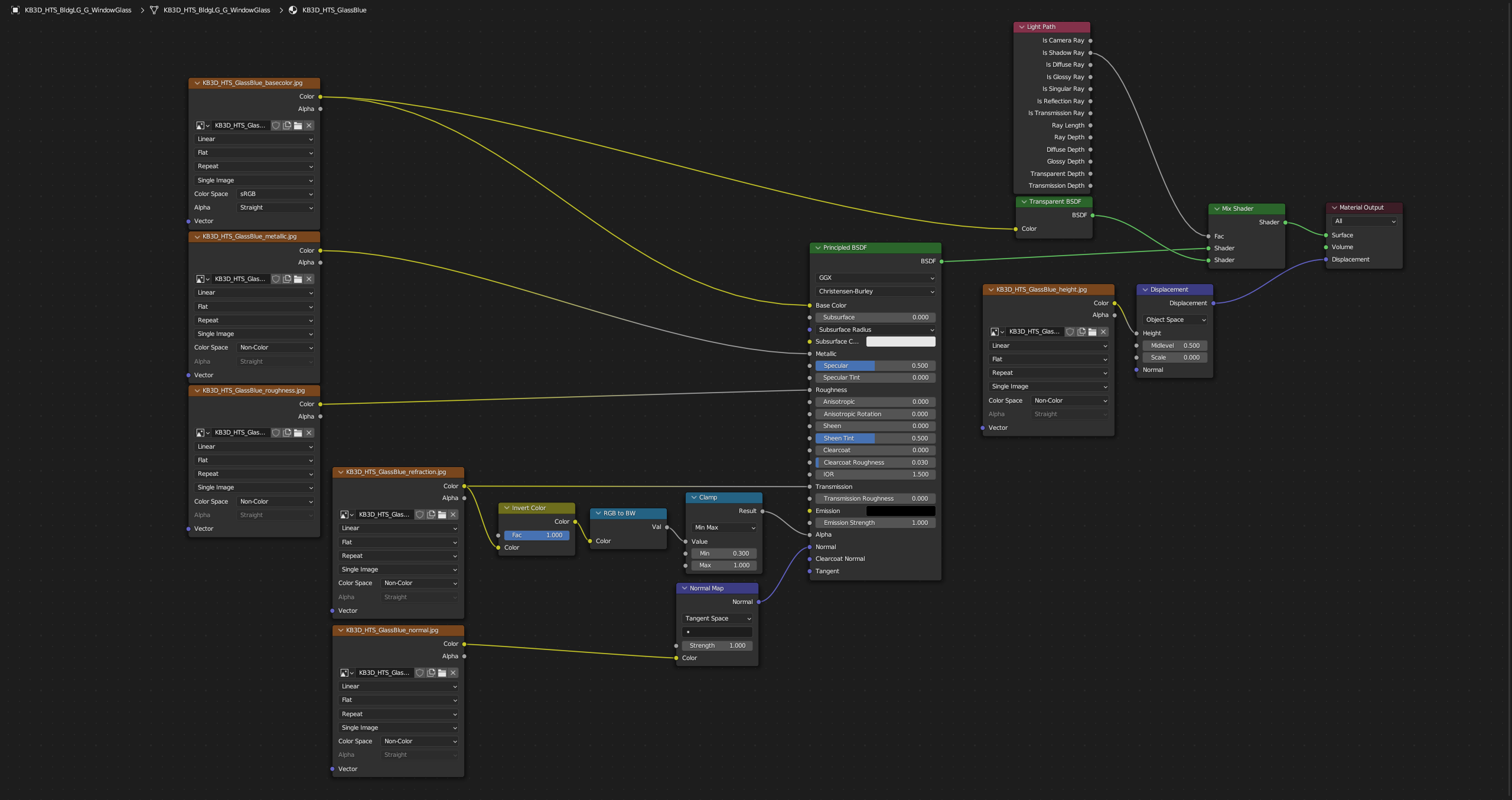Click the UV map field in Normal Map
1512x800 pixels.
[717, 632]
